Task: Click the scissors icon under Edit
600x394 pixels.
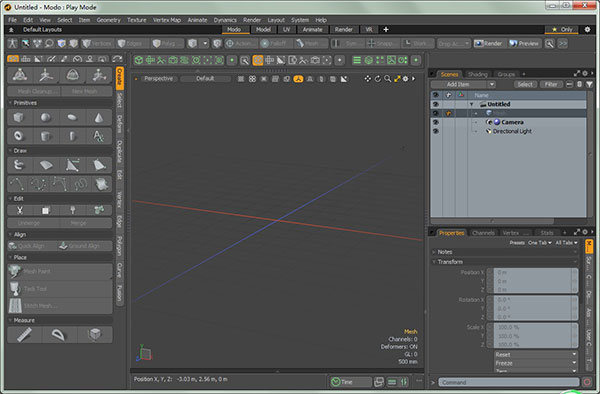Action: tap(20, 210)
